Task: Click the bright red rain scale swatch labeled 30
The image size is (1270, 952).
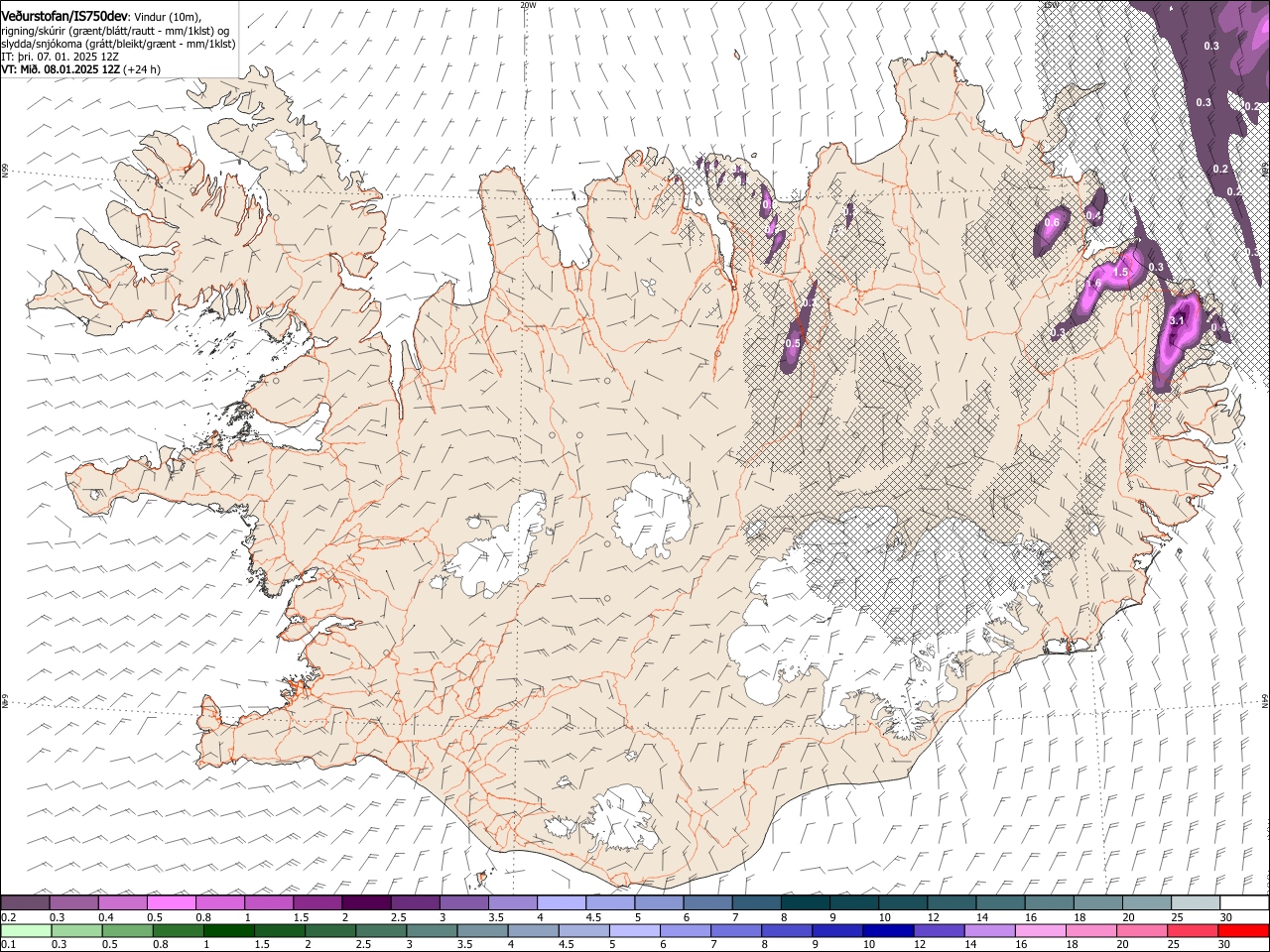Action: 1242,930
